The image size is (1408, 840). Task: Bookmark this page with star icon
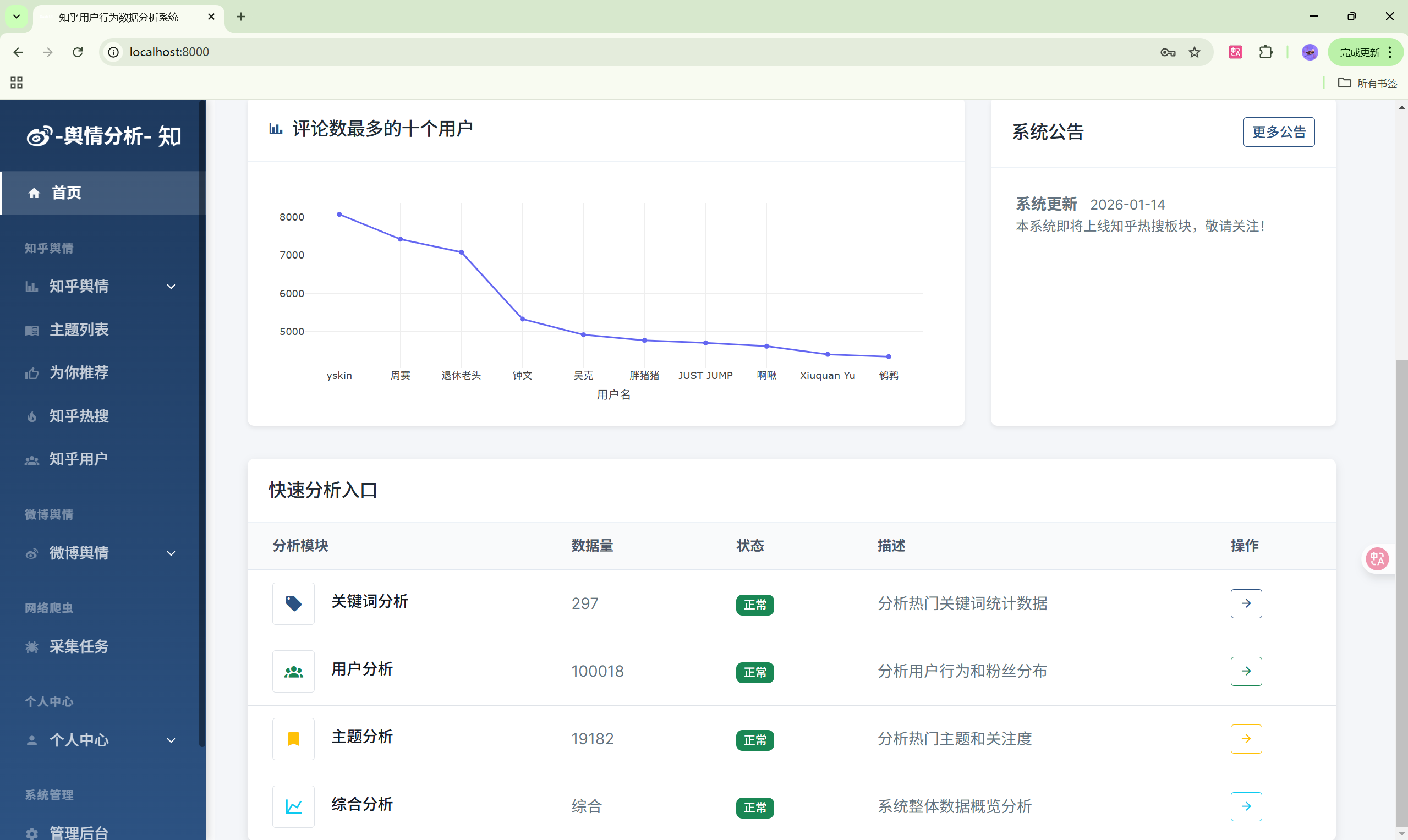1194,52
